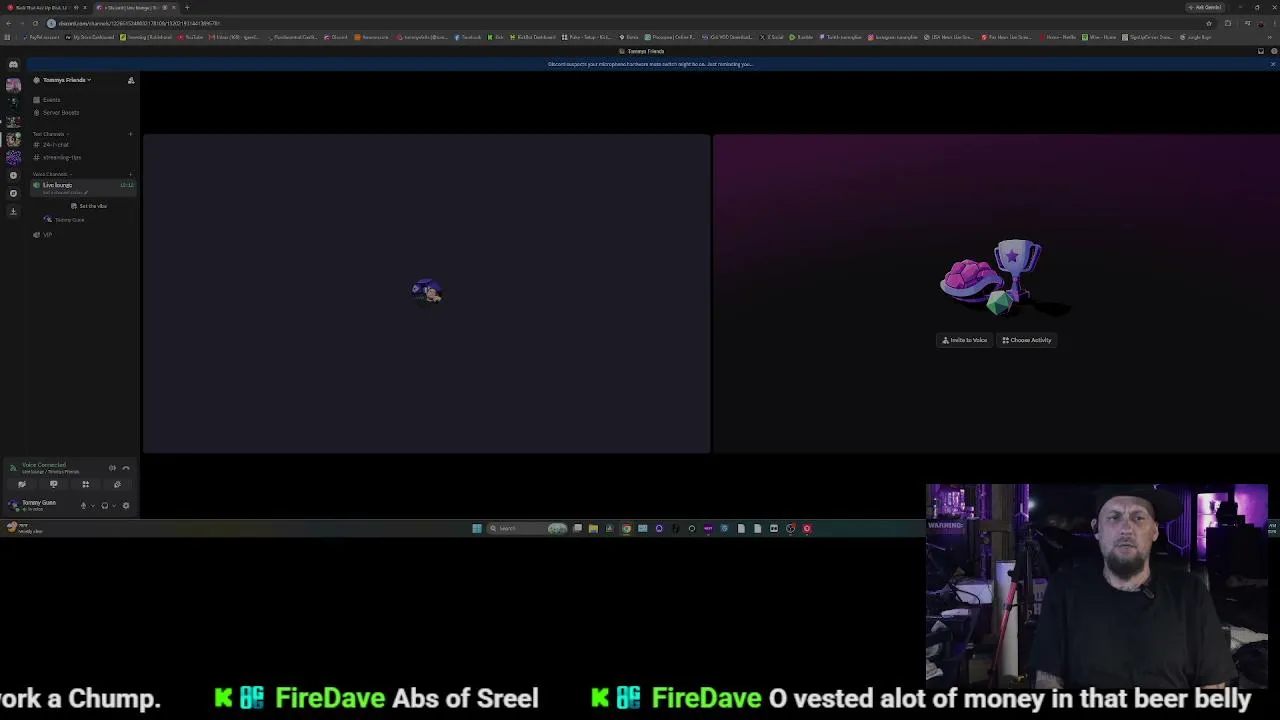Open the Windows Start menu
This screenshot has width=1280, height=720.
(x=477, y=528)
